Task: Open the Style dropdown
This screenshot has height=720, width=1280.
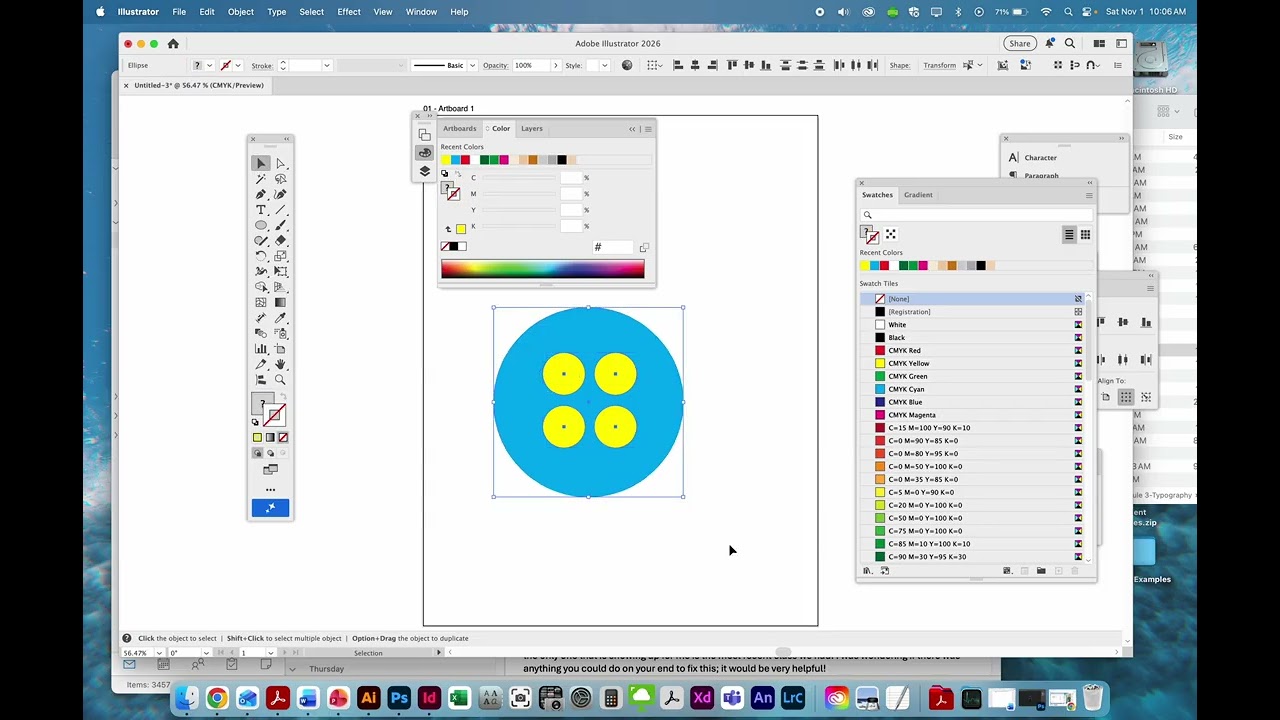Action: [x=604, y=66]
